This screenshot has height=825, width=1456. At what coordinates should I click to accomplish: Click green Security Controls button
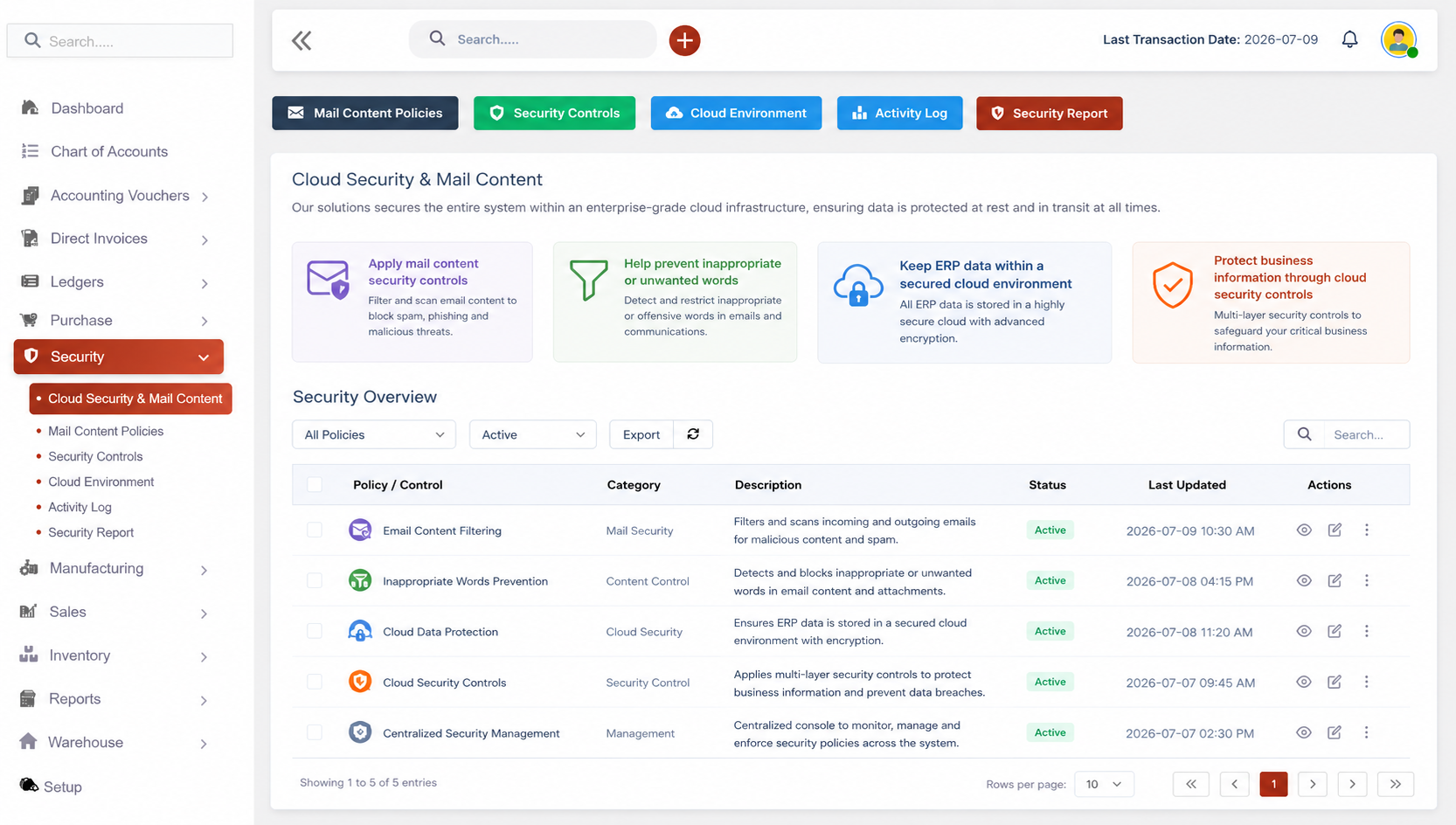(x=555, y=113)
